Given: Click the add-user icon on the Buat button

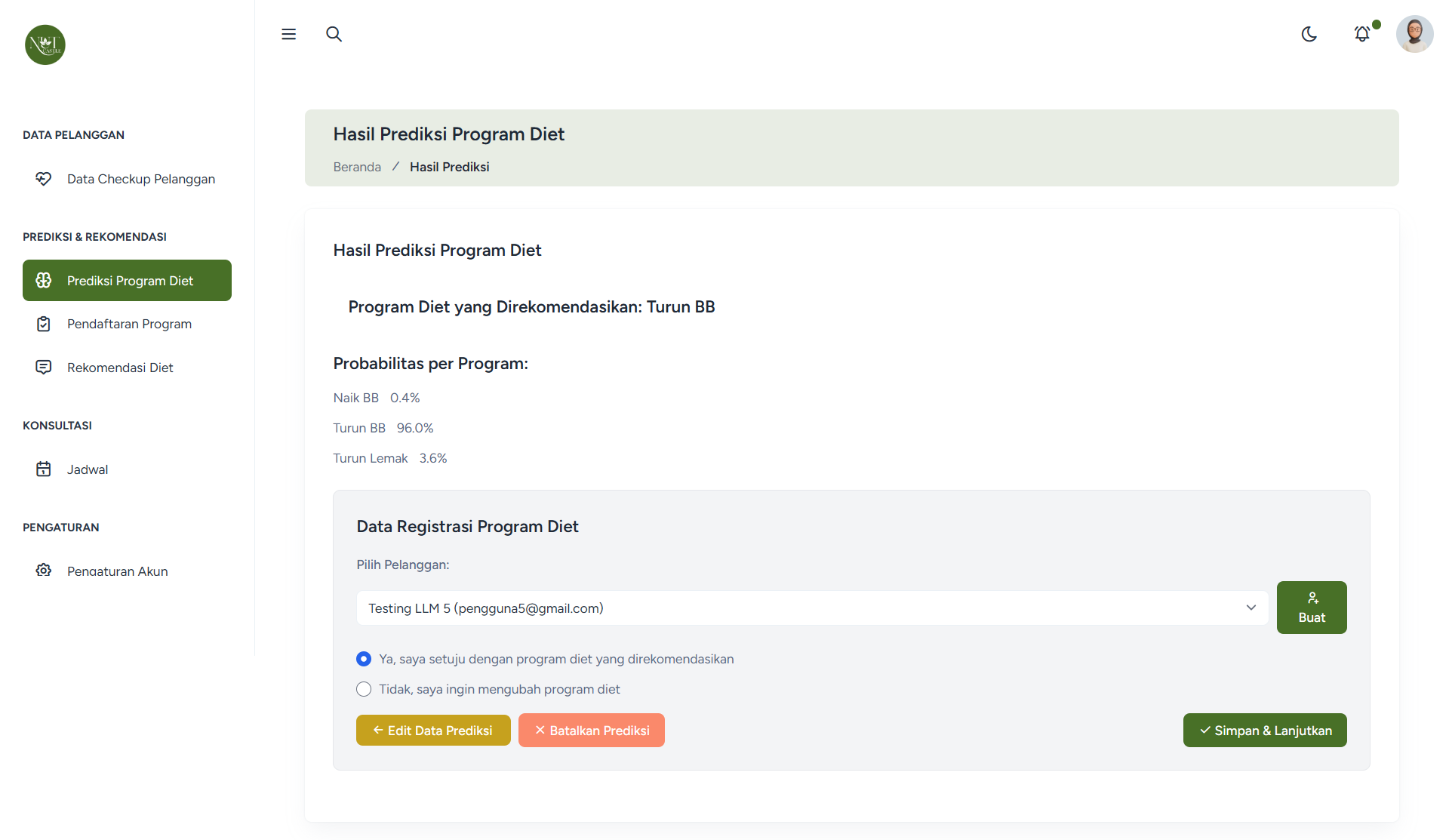Looking at the screenshot, I should click(x=1312, y=598).
